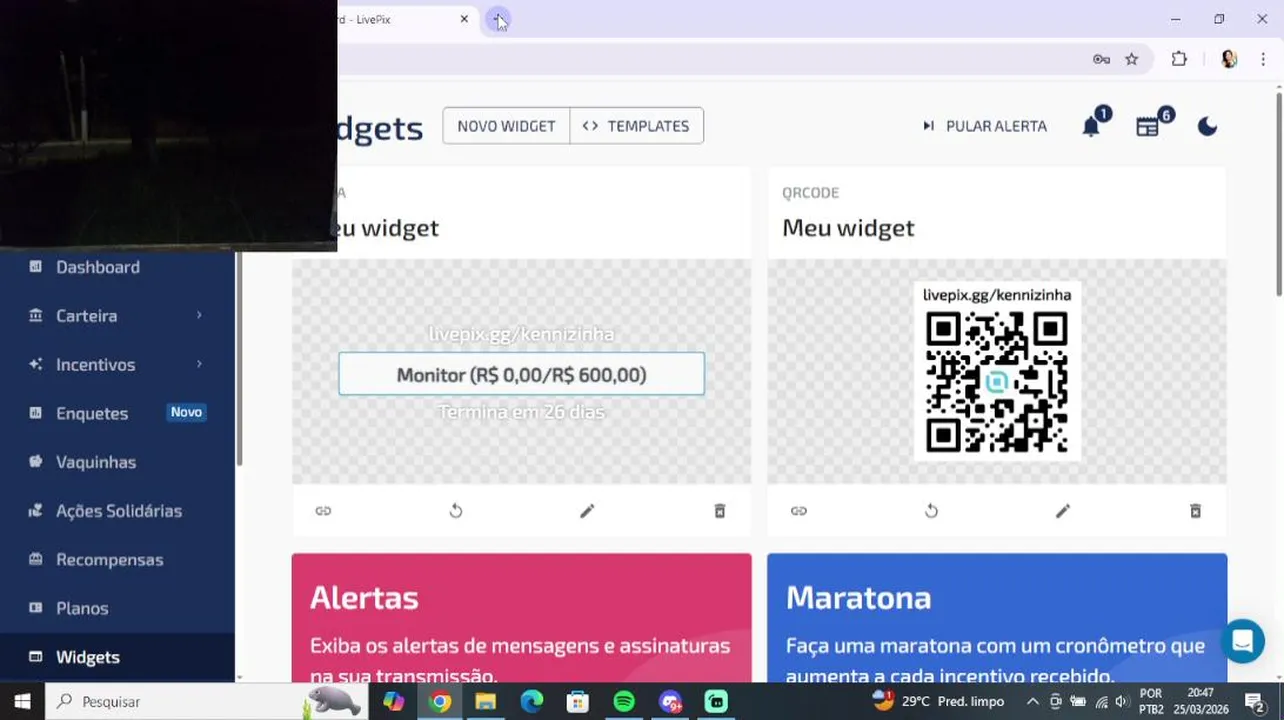Open Enquetes in the sidebar
The image size is (1284, 720).
(x=92, y=413)
